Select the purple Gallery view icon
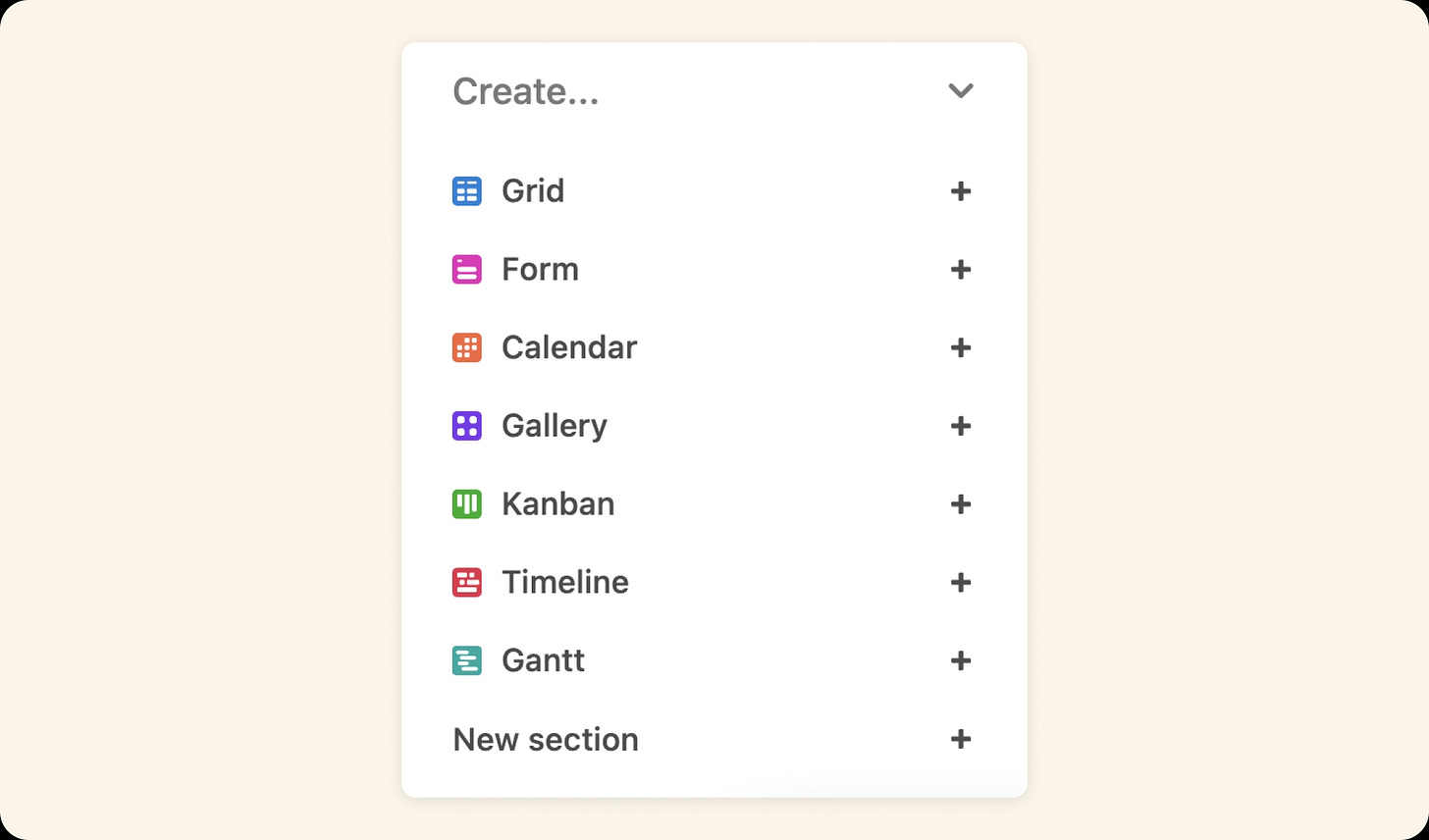 [466, 425]
